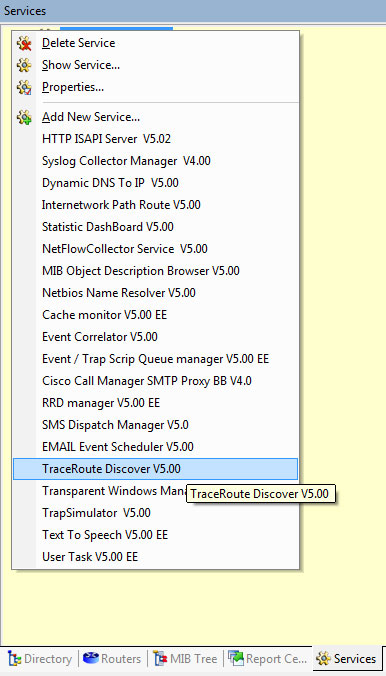386x676 pixels.
Task: Select HTTP ISAPI Server V5.02
Action: [x=155, y=139]
